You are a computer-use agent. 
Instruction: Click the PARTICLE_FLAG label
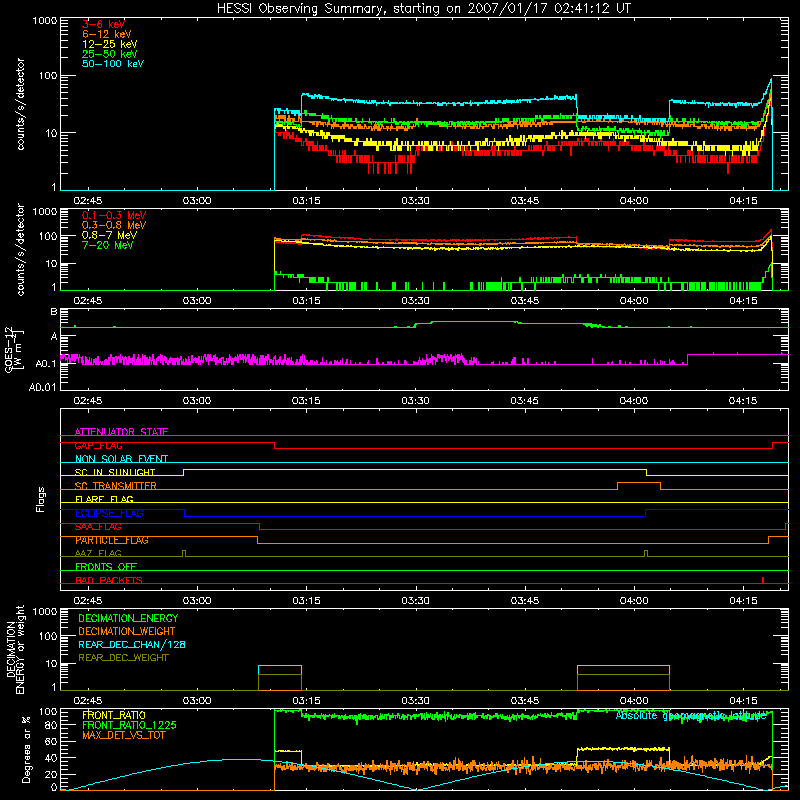coord(112,540)
